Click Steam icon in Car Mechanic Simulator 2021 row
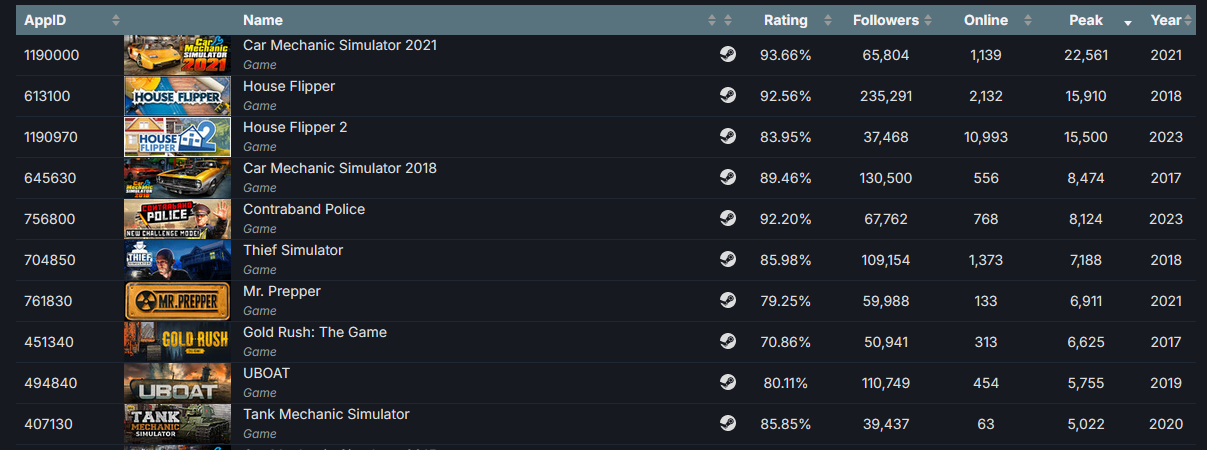The height and width of the screenshot is (450, 1207). coord(728,55)
